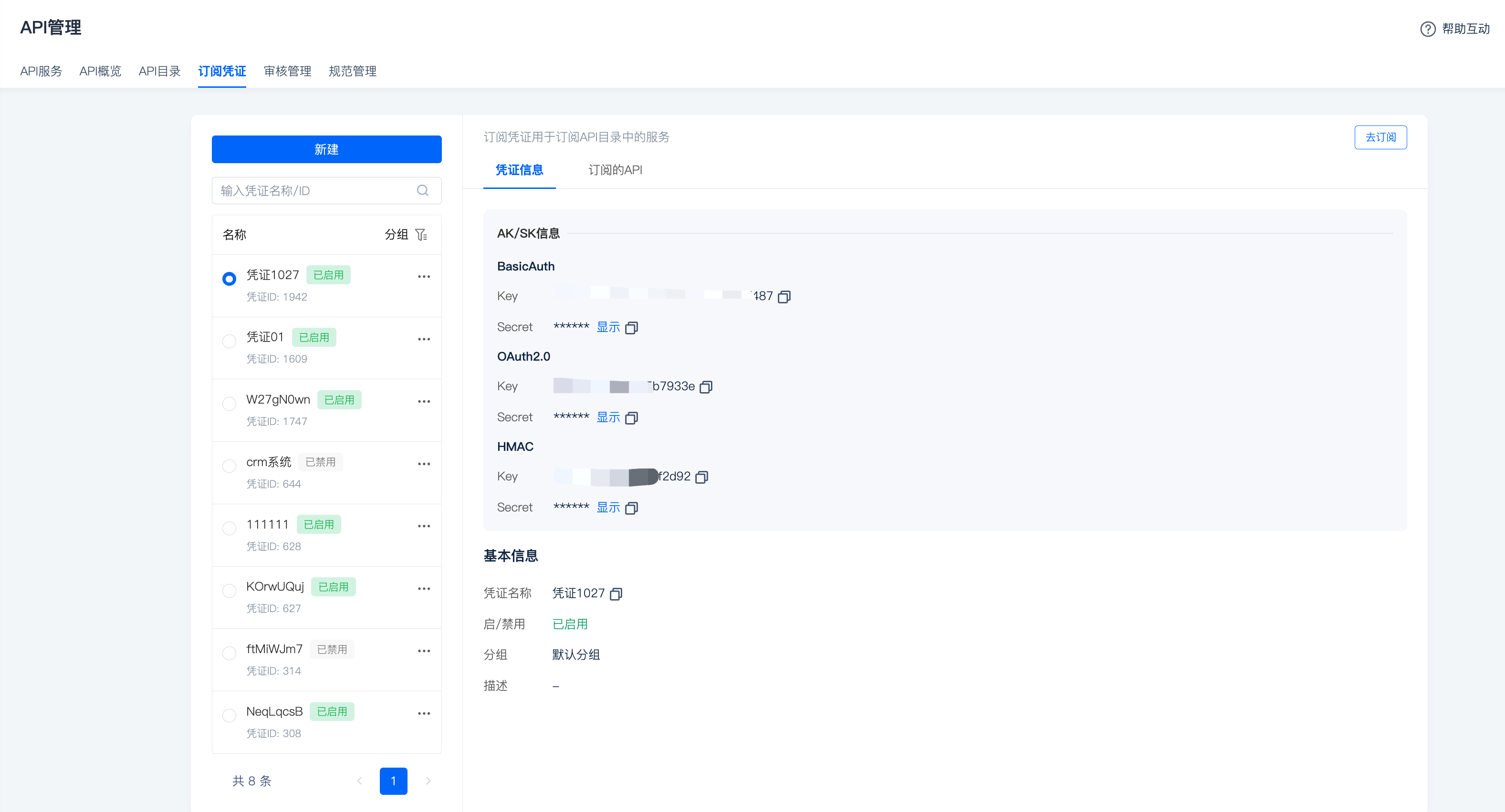Go to the previous page arrow
The height and width of the screenshot is (812, 1505).
(359, 781)
